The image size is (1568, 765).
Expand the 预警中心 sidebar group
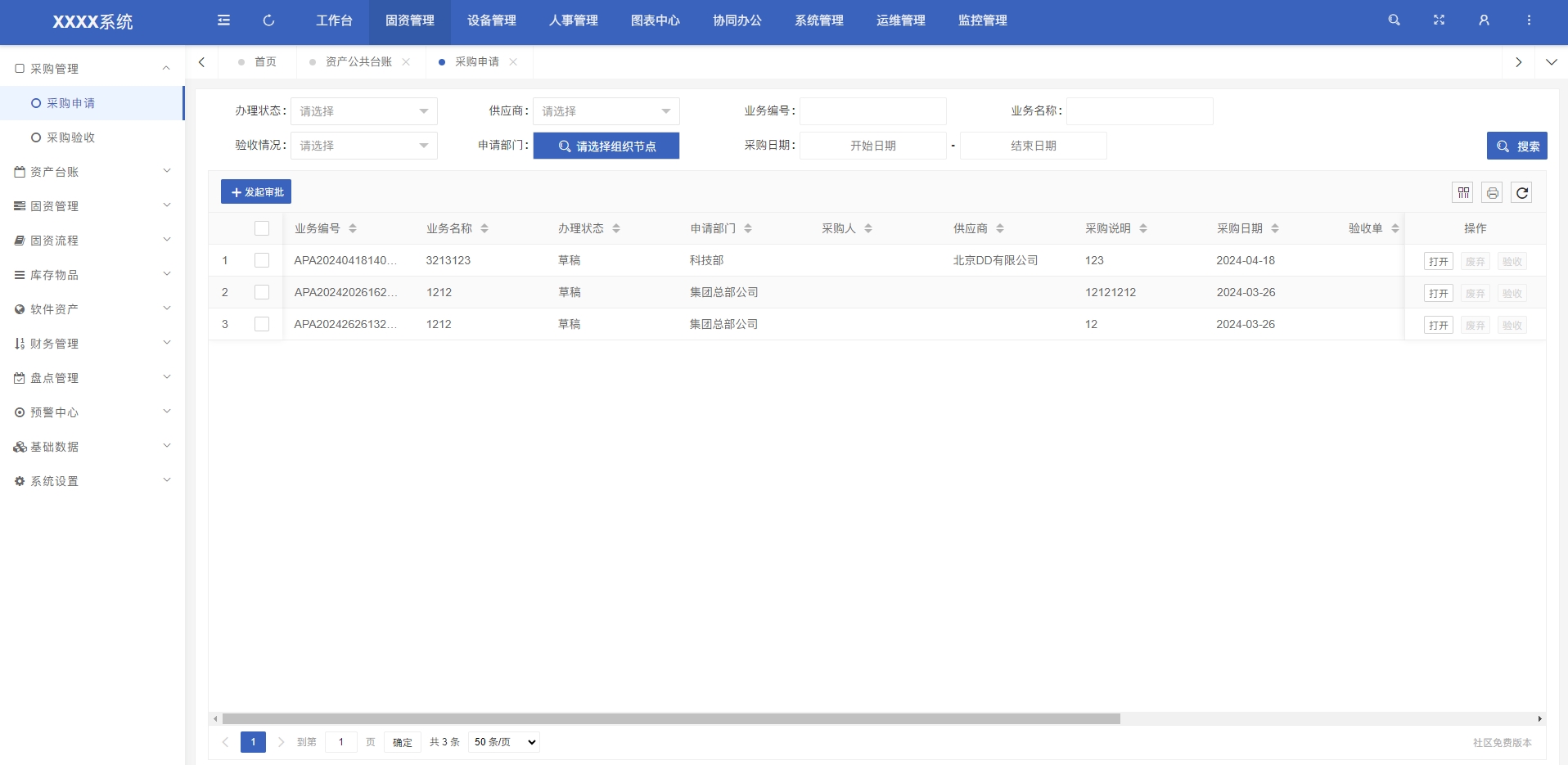click(92, 412)
